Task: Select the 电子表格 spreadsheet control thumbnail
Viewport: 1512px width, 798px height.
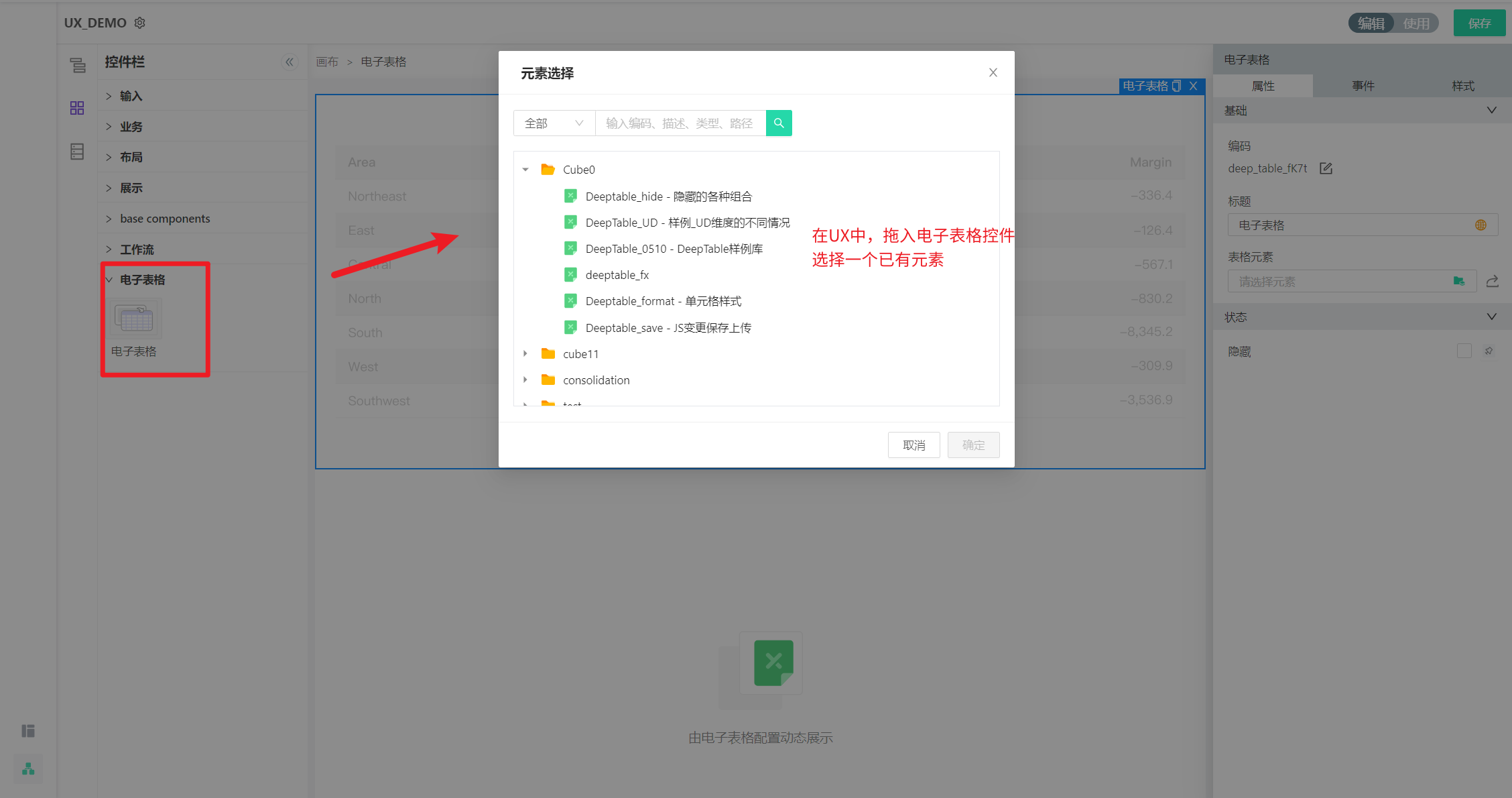Action: point(136,319)
